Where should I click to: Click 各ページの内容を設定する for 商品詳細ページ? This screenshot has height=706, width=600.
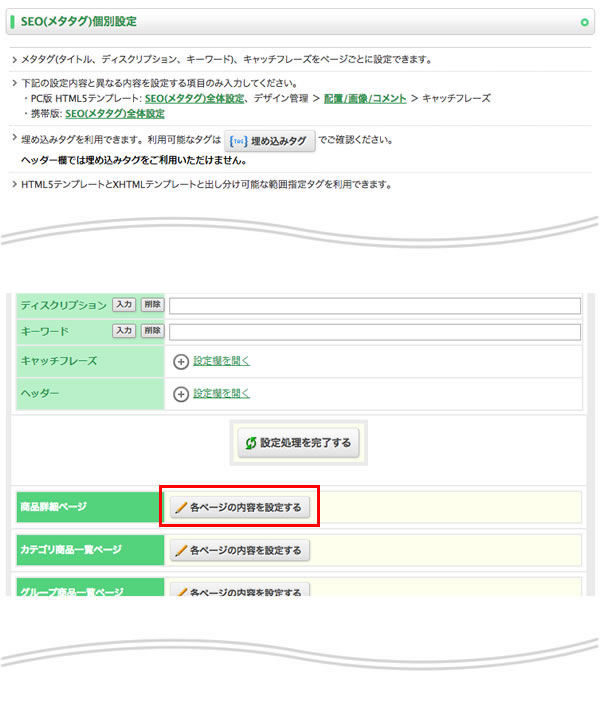point(240,507)
